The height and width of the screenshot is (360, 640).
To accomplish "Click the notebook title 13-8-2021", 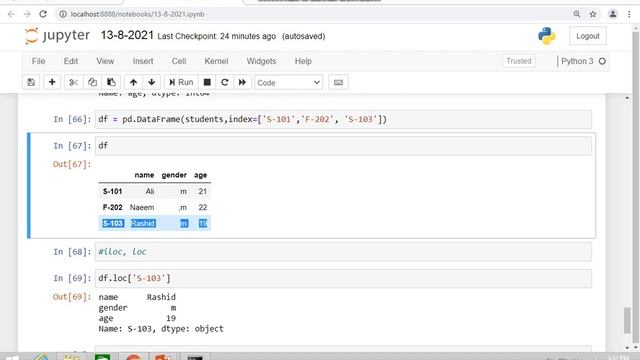I will pos(127,36).
